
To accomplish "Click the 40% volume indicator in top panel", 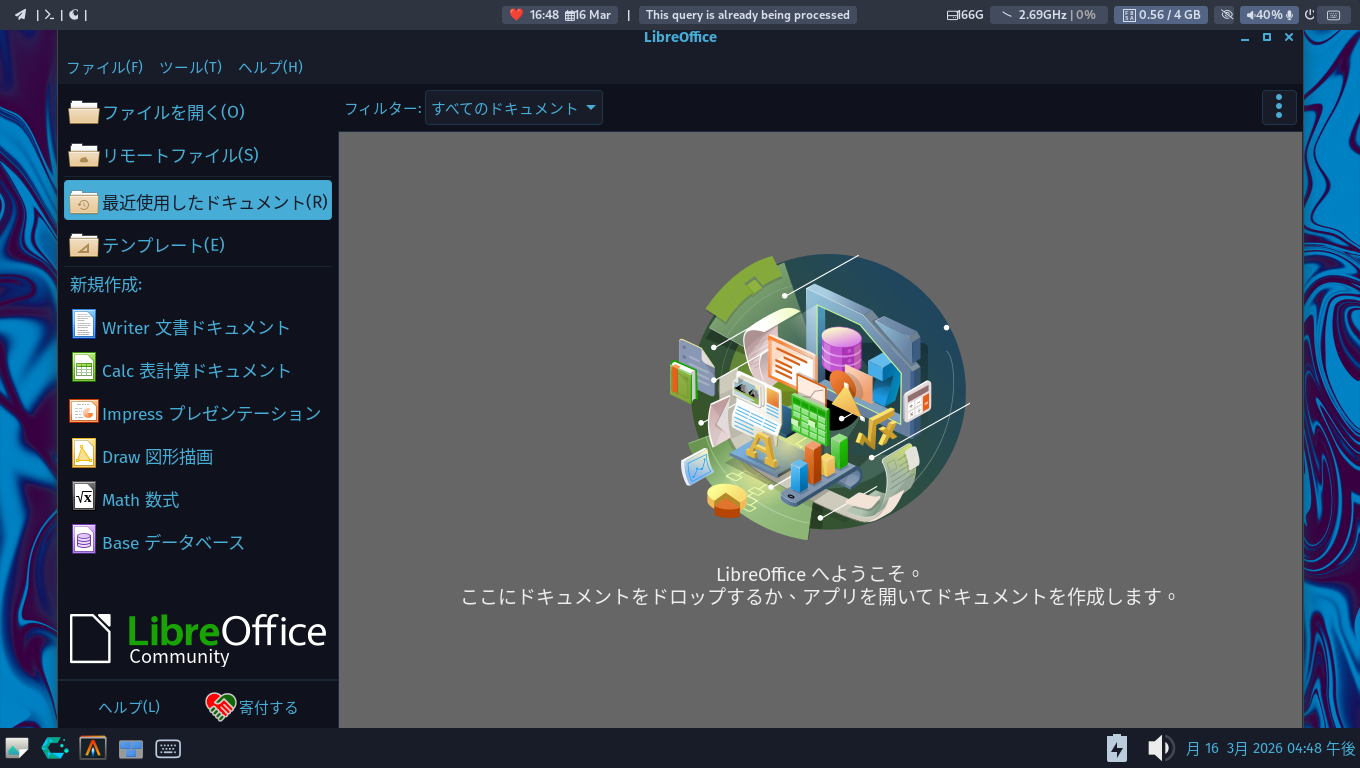I will coord(1269,15).
